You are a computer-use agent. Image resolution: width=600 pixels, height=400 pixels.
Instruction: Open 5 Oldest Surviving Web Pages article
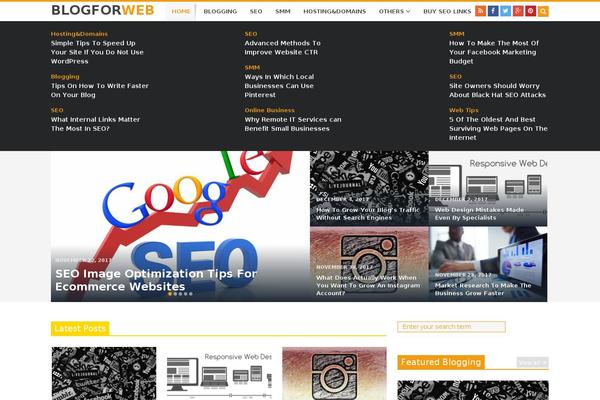498,129
